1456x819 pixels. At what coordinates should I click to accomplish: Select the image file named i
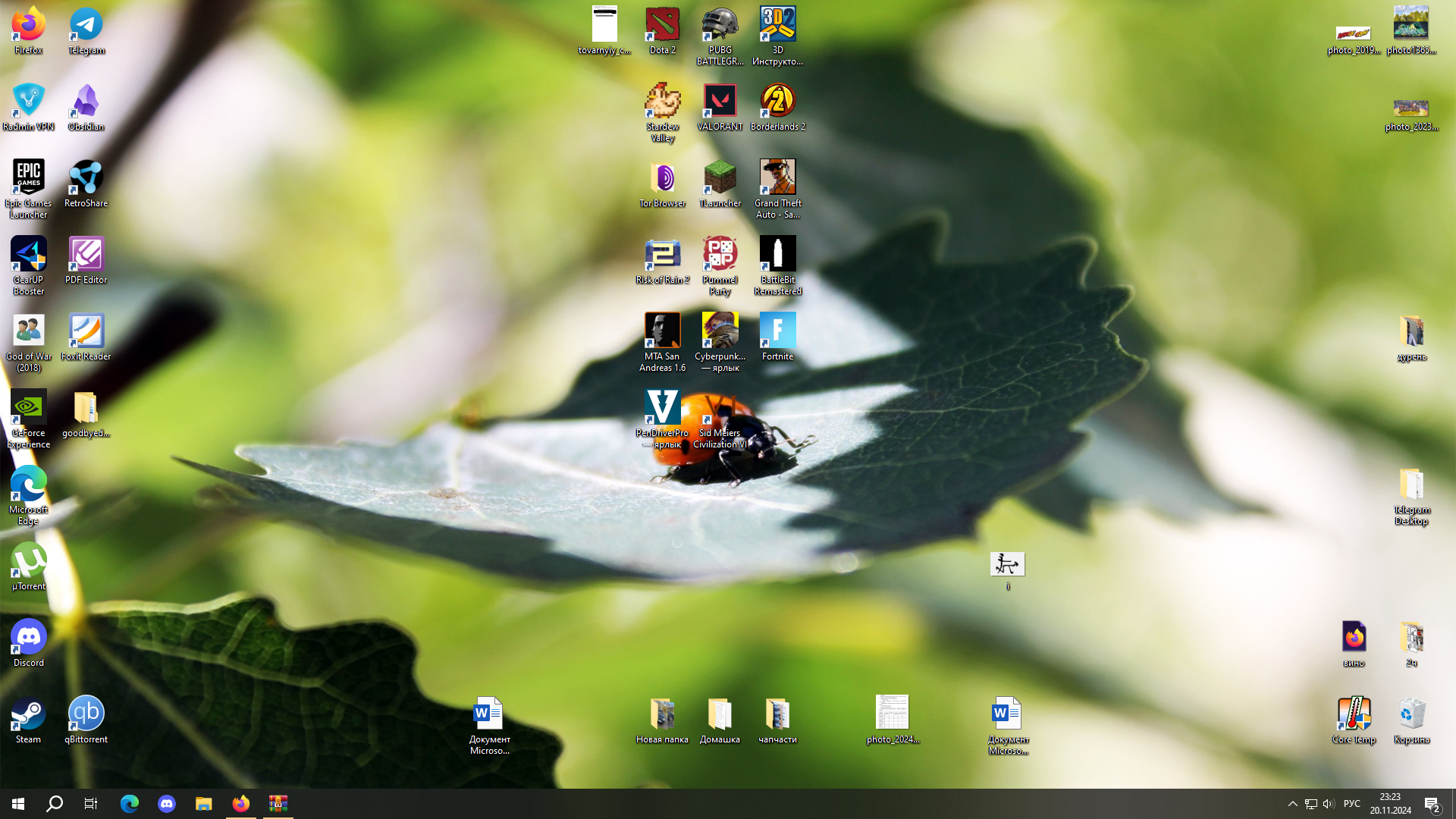coord(1008,570)
